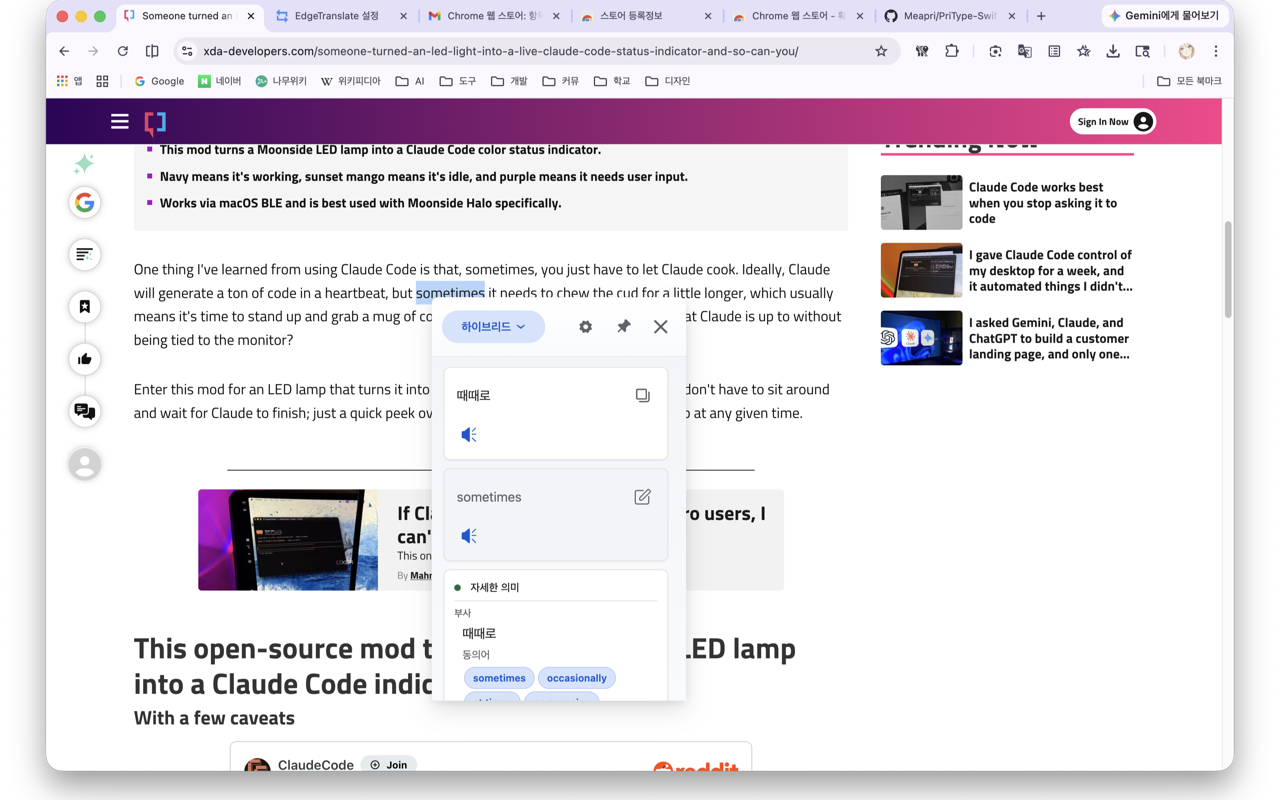Open 'Claude Code works best' trending article
1280x800 pixels.
pyautogui.click(x=1043, y=203)
